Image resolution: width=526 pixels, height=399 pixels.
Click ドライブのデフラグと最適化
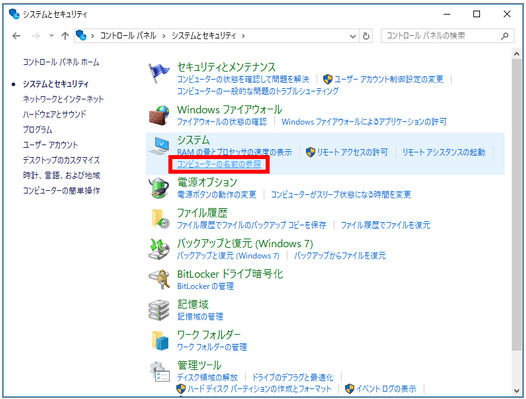(x=293, y=378)
